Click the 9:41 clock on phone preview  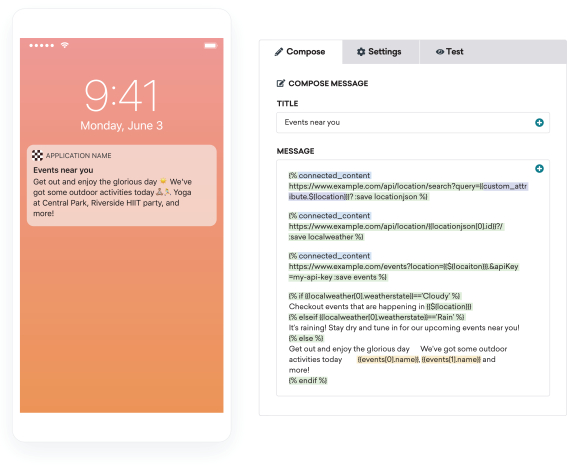click(x=121, y=95)
